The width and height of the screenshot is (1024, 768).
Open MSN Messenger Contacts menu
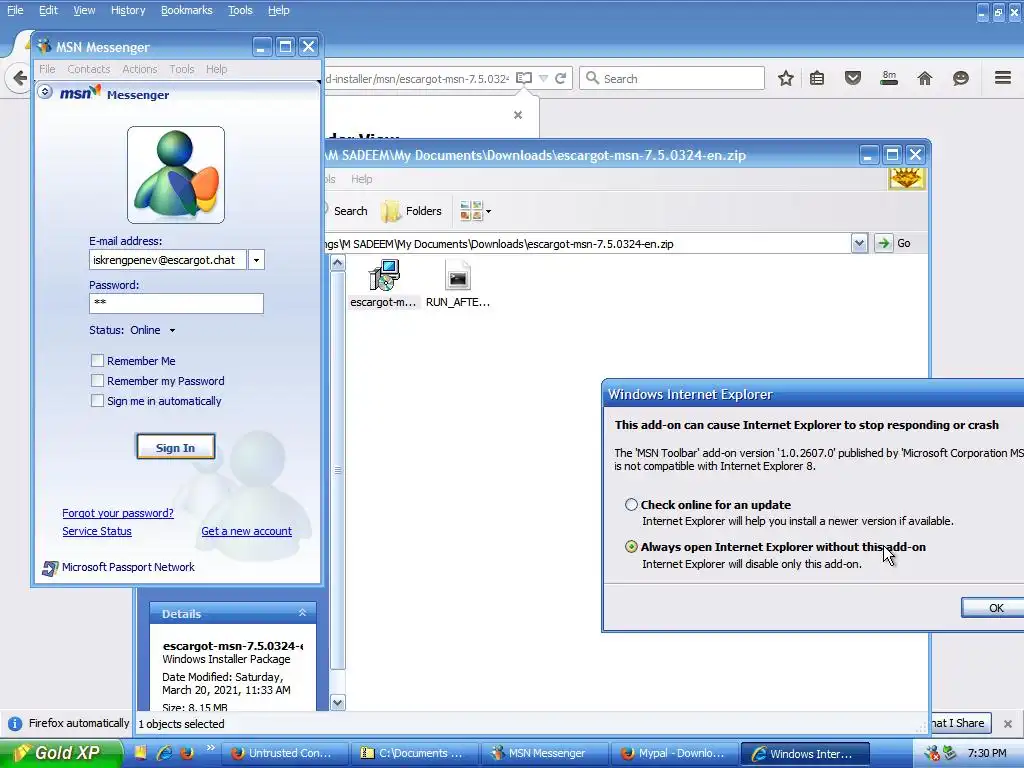click(89, 69)
